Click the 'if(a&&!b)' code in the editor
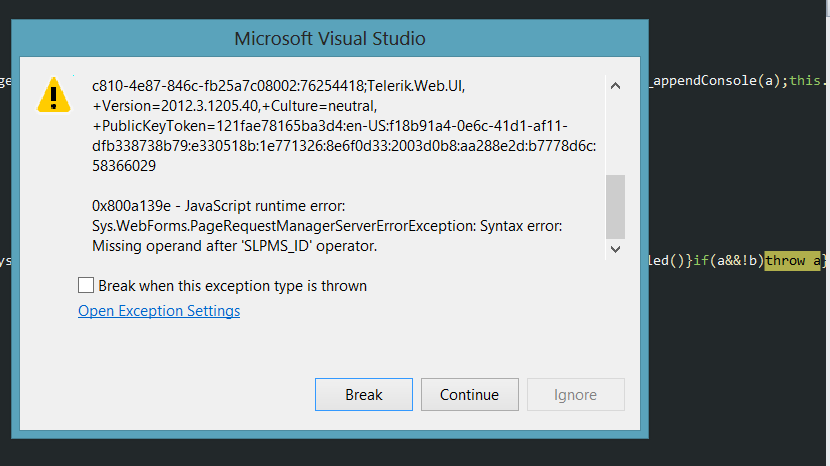 729,261
